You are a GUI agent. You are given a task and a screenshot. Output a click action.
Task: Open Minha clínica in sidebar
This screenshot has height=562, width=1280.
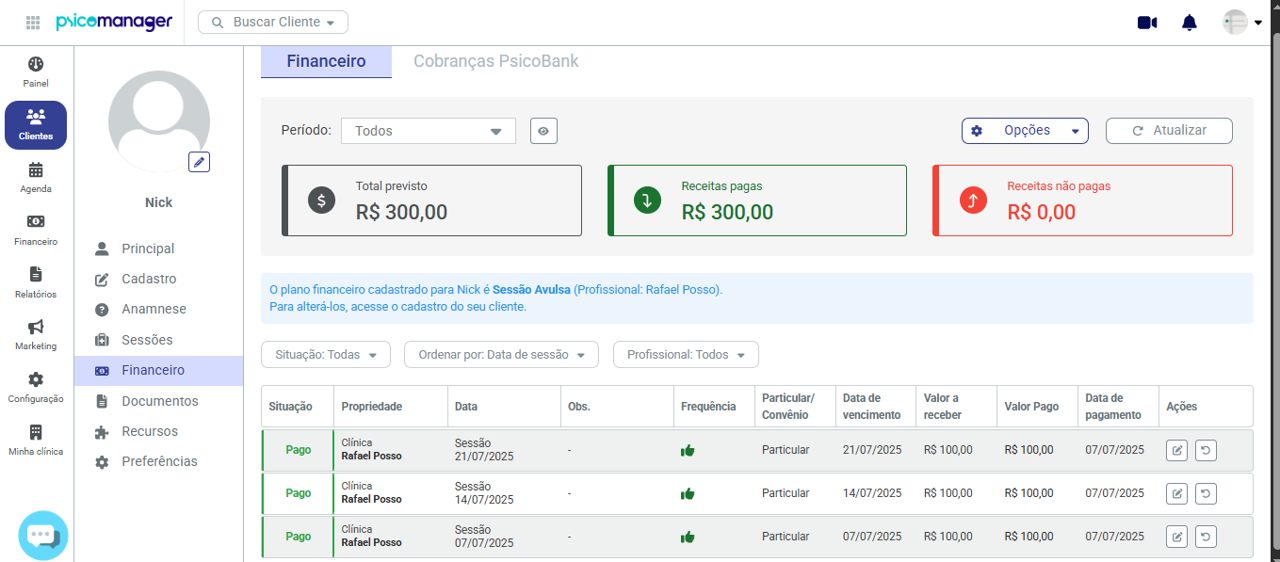(x=36, y=440)
